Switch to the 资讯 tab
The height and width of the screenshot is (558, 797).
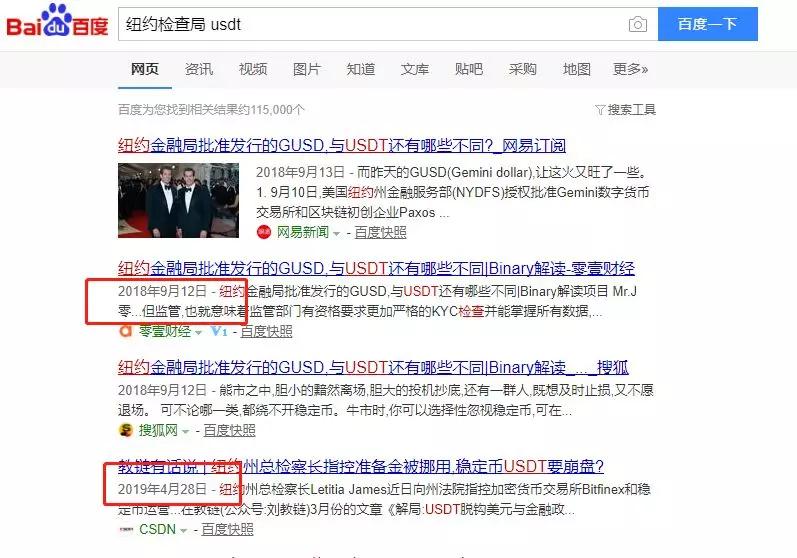coord(198,69)
